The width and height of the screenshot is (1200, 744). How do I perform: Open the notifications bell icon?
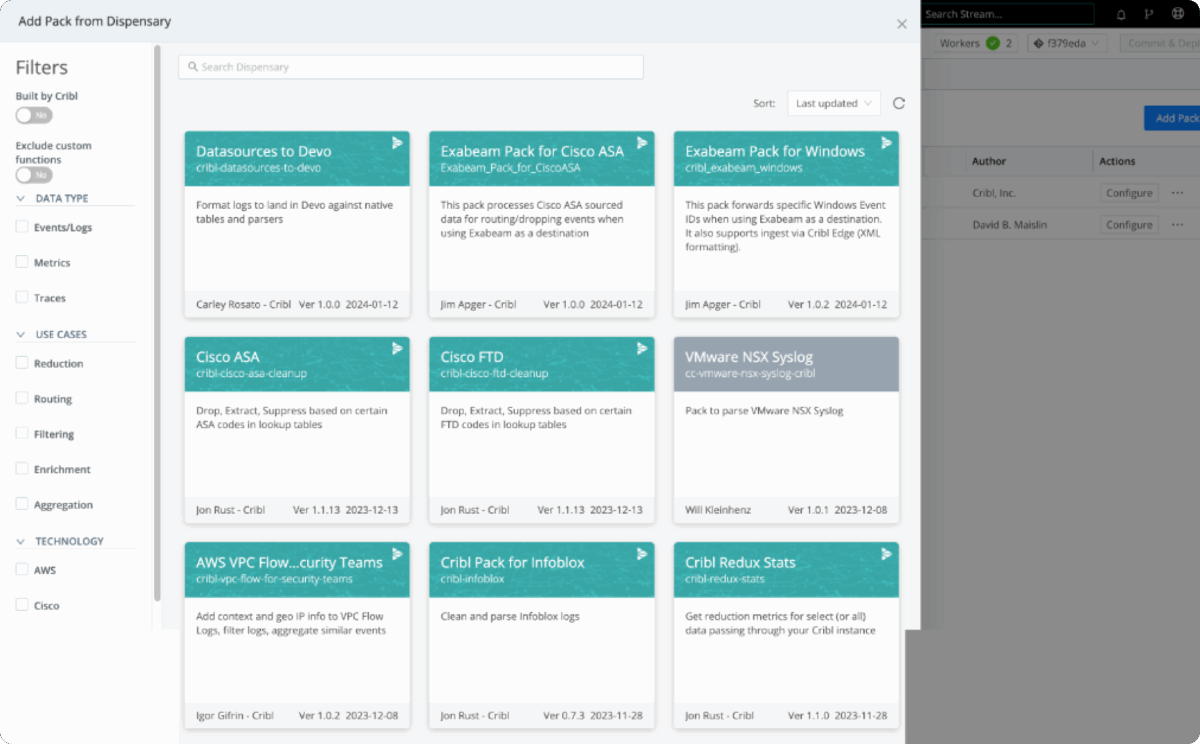point(1121,14)
